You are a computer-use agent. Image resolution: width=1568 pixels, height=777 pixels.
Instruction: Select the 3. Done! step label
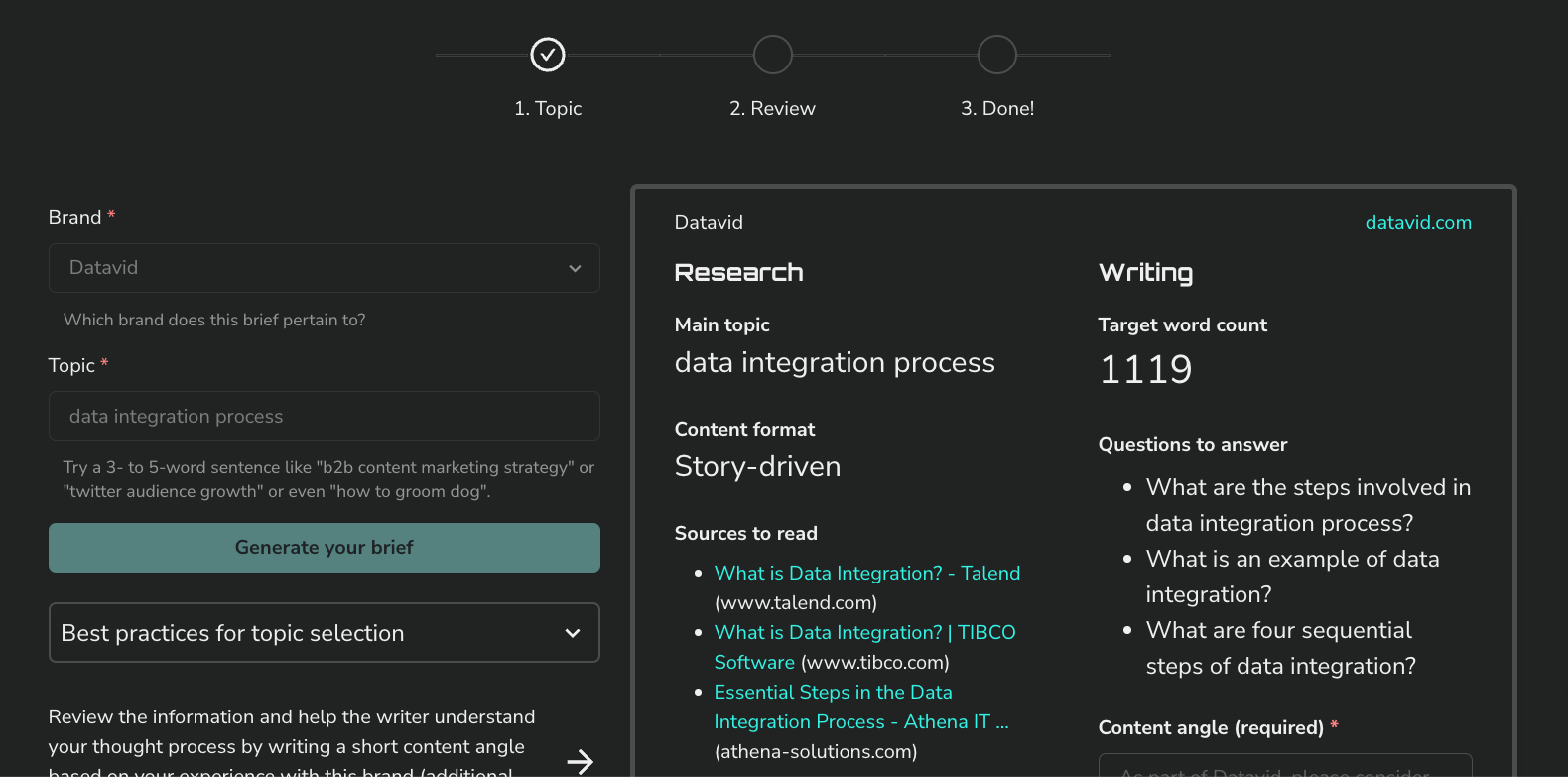click(x=996, y=108)
